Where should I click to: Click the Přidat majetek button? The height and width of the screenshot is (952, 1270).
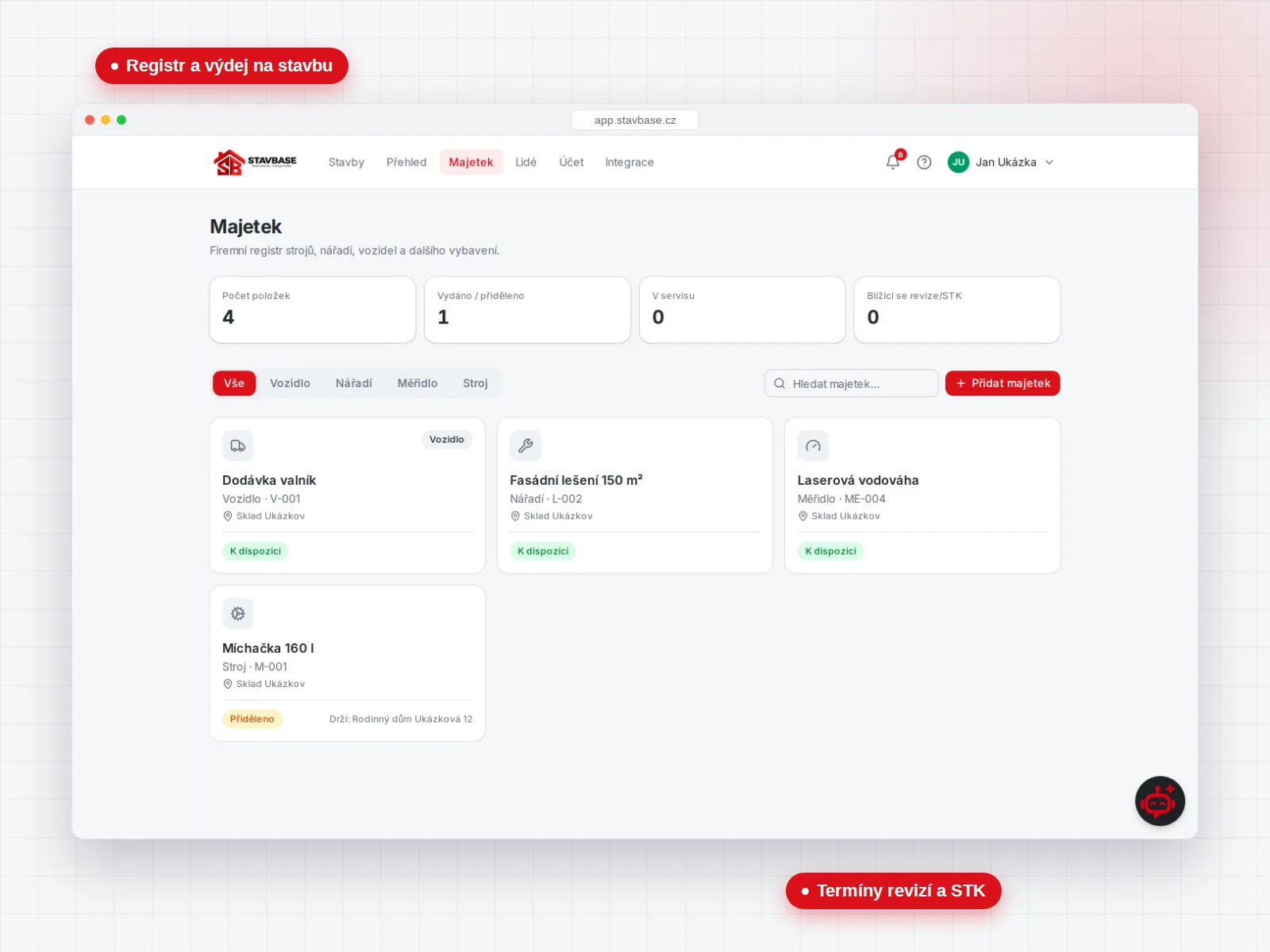1003,383
